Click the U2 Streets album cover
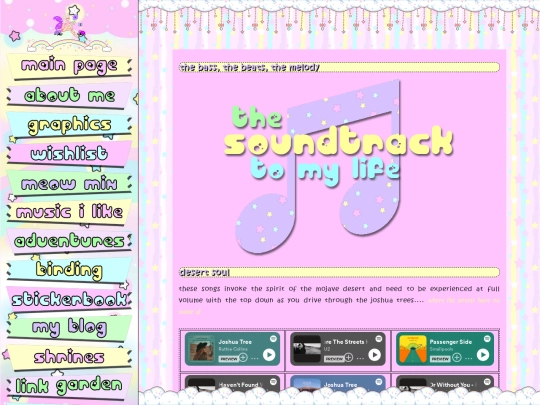 point(307,349)
